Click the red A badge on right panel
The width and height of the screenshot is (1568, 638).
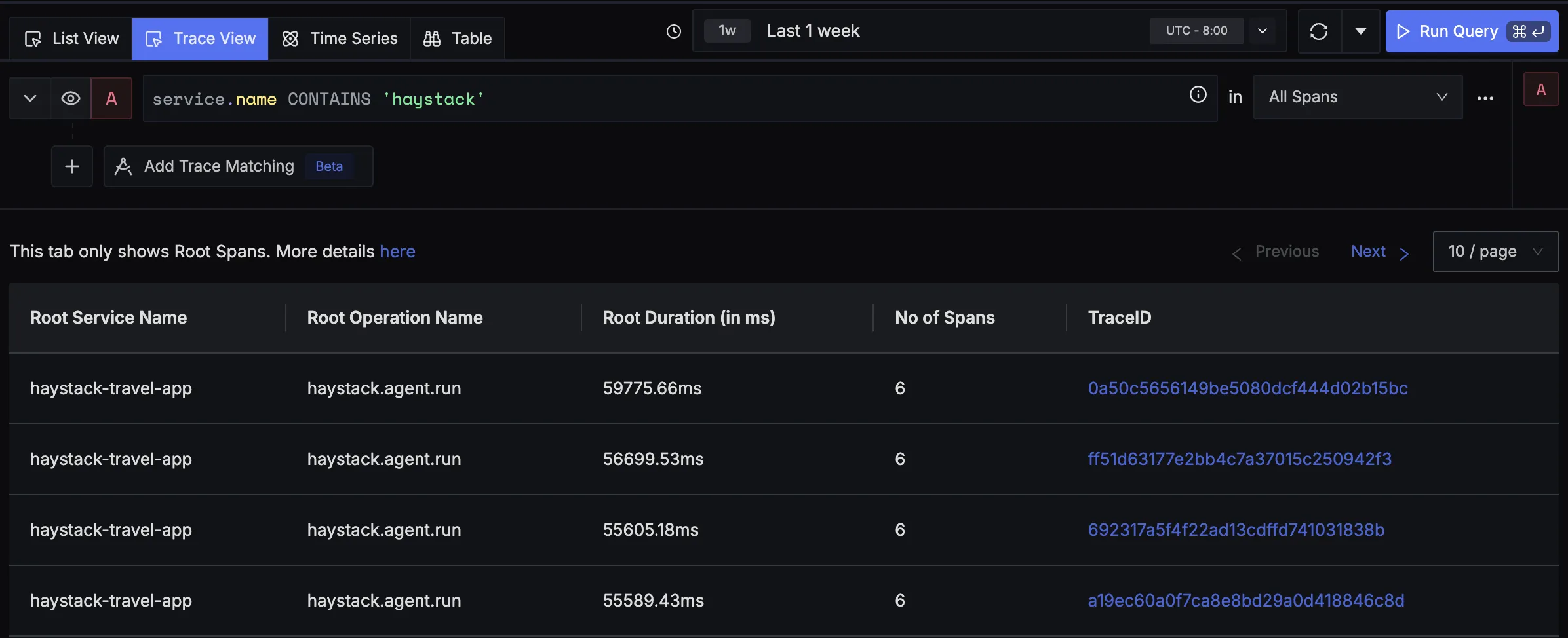click(x=1540, y=90)
